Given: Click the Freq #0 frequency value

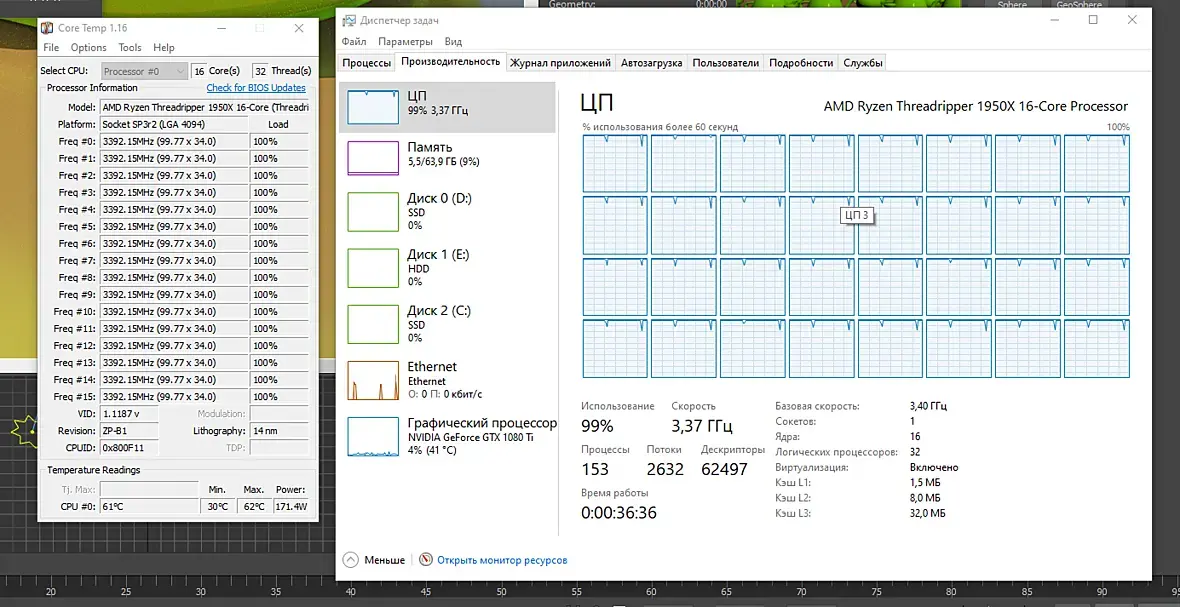Looking at the screenshot, I should click(174, 141).
